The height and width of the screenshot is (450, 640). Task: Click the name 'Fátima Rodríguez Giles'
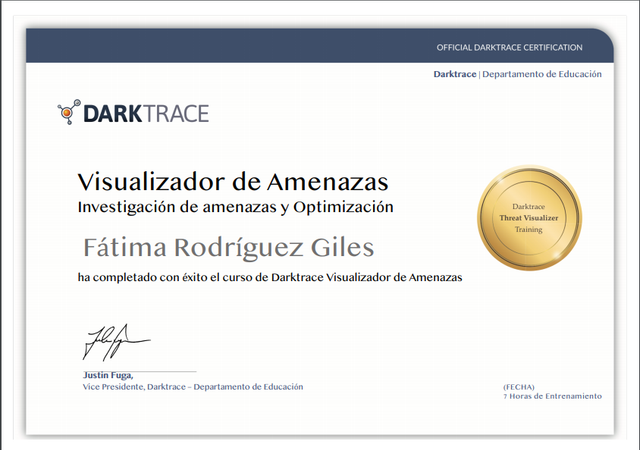point(229,247)
